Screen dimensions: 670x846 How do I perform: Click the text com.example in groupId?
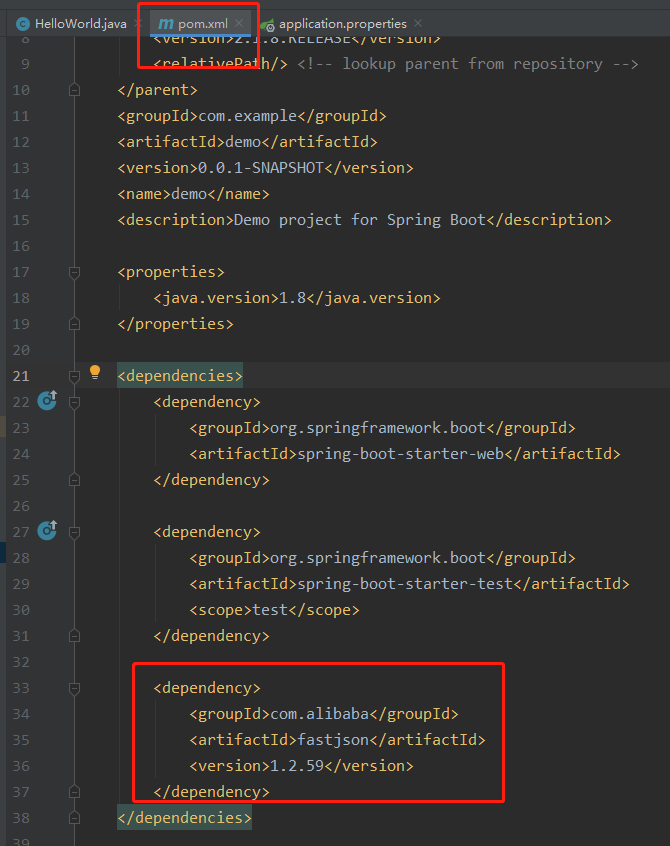(x=248, y=116)
